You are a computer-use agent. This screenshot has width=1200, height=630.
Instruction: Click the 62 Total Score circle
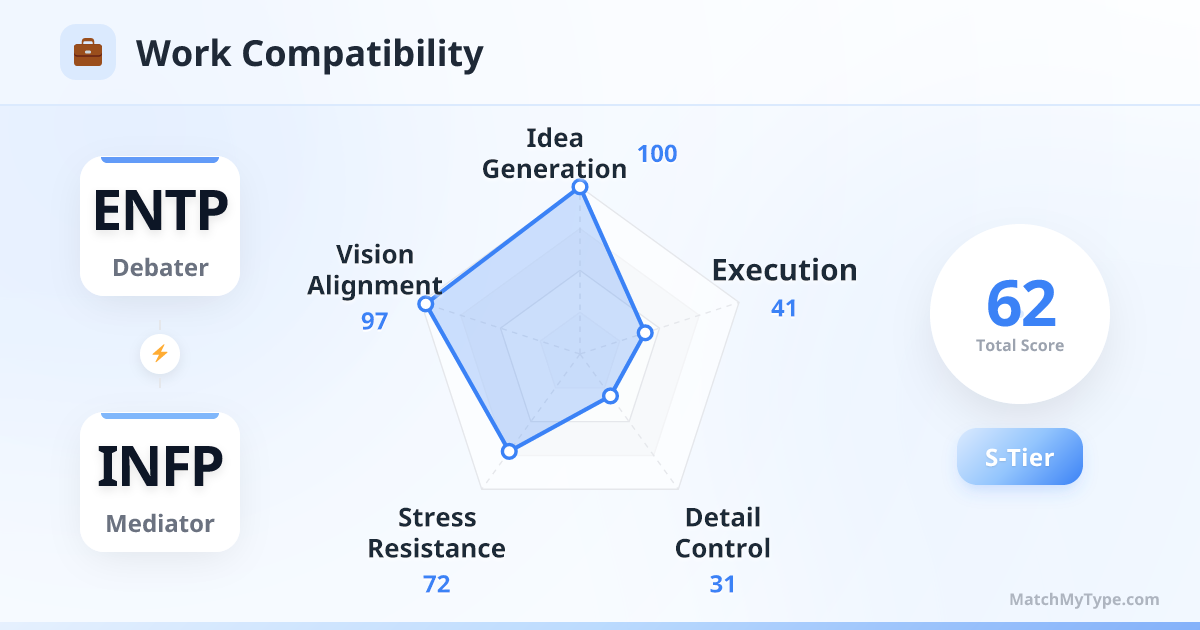click(1020, 314)
